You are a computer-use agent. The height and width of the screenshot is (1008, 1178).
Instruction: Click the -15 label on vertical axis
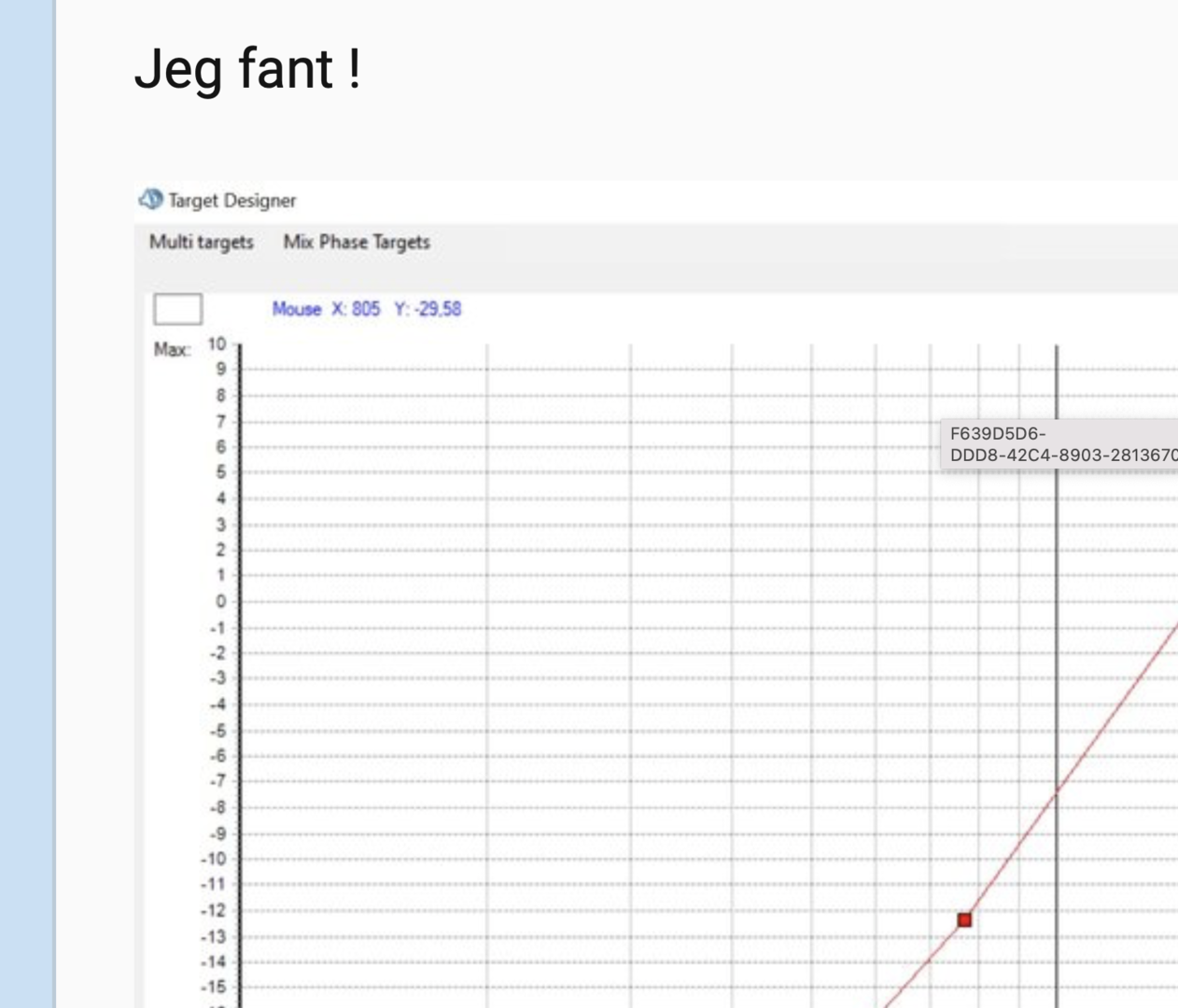point(214,987)
